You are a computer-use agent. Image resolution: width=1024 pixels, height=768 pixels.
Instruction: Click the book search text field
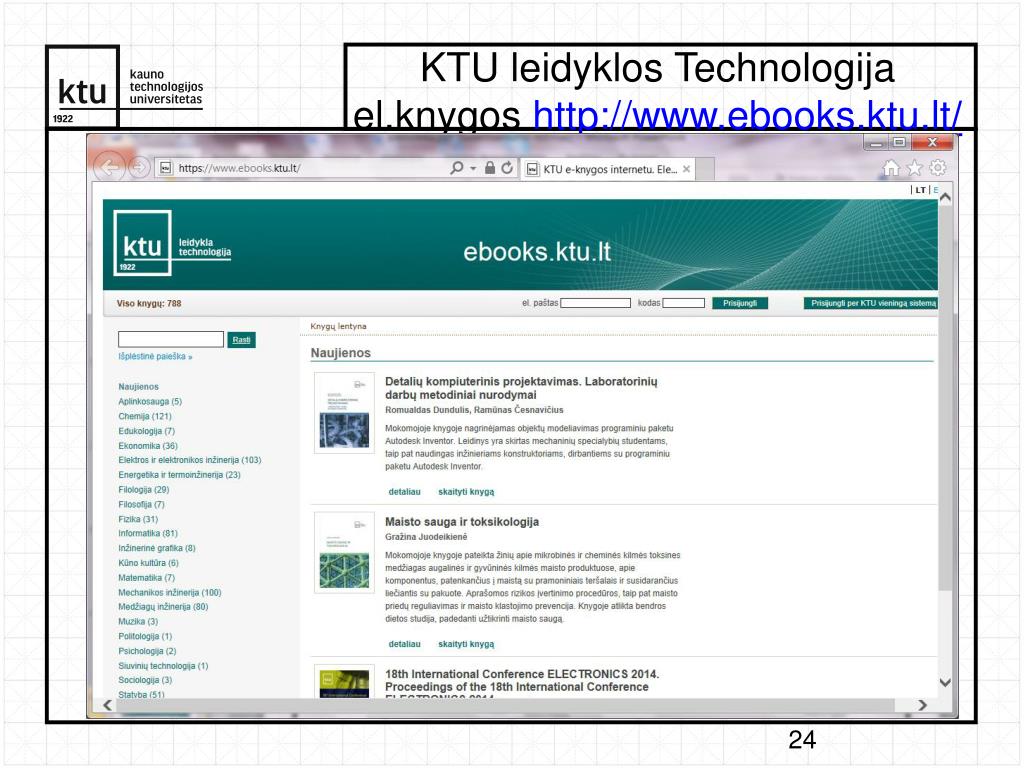[171, 339]
